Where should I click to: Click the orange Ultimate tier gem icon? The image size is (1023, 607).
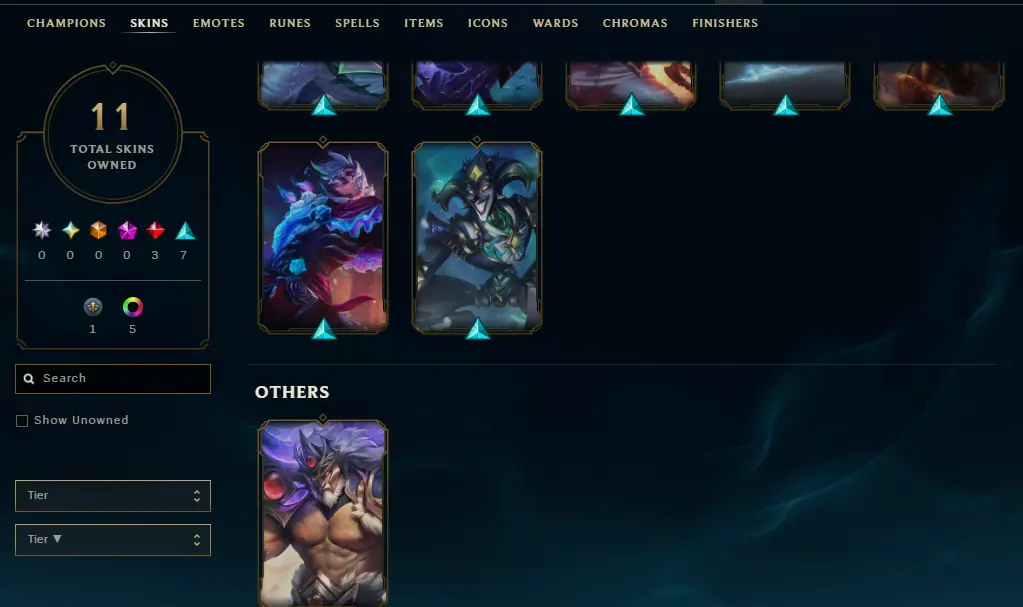[x=99, y=230]
